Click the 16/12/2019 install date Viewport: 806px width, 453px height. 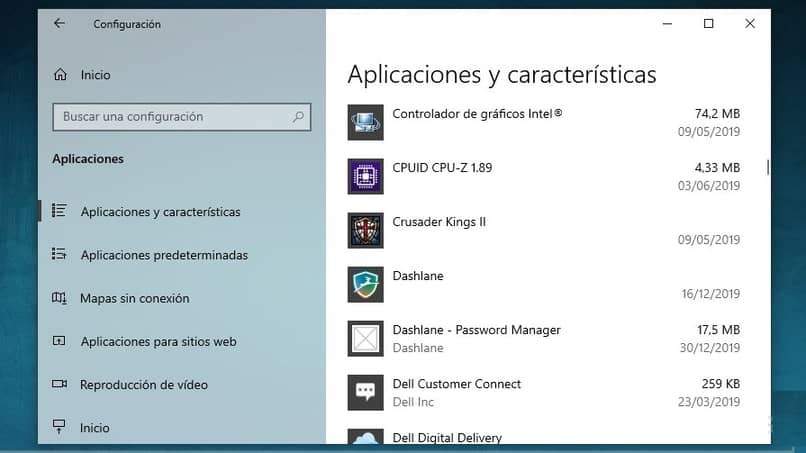(x=711, y=294)
